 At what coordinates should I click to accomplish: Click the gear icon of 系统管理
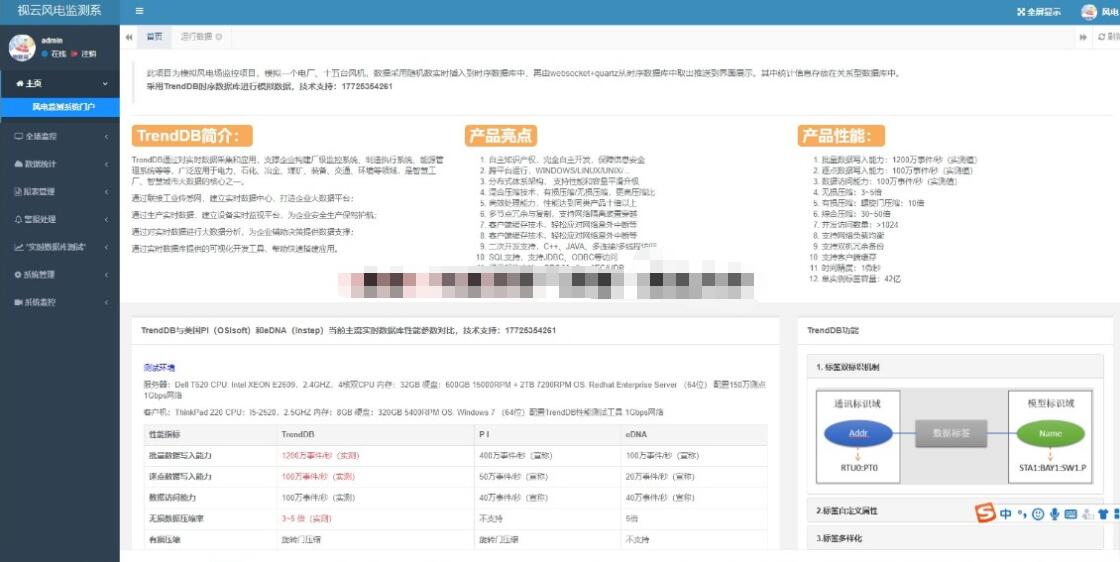click(x=19, y=274)
